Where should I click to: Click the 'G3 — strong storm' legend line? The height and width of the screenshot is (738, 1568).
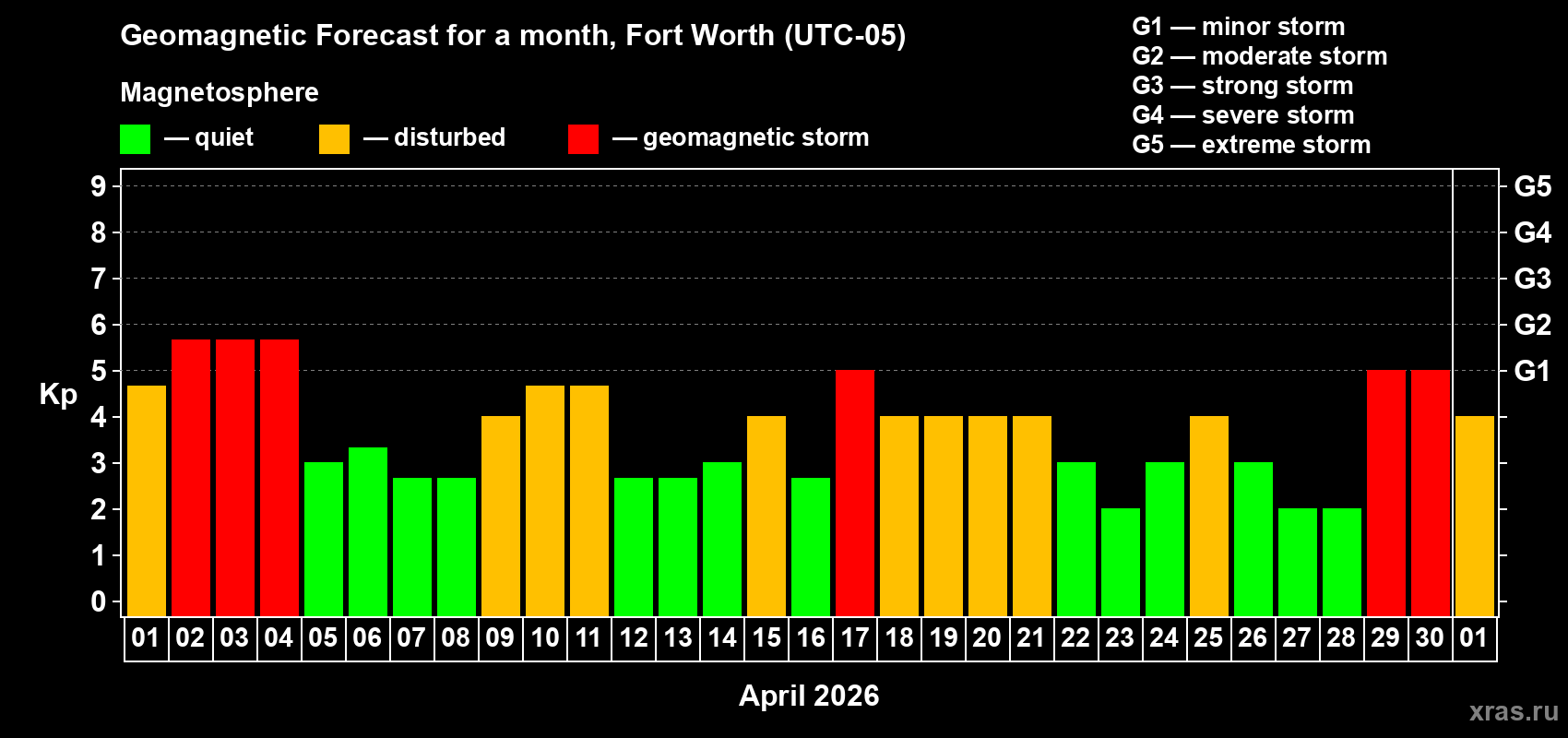[x=1242, y=86]
